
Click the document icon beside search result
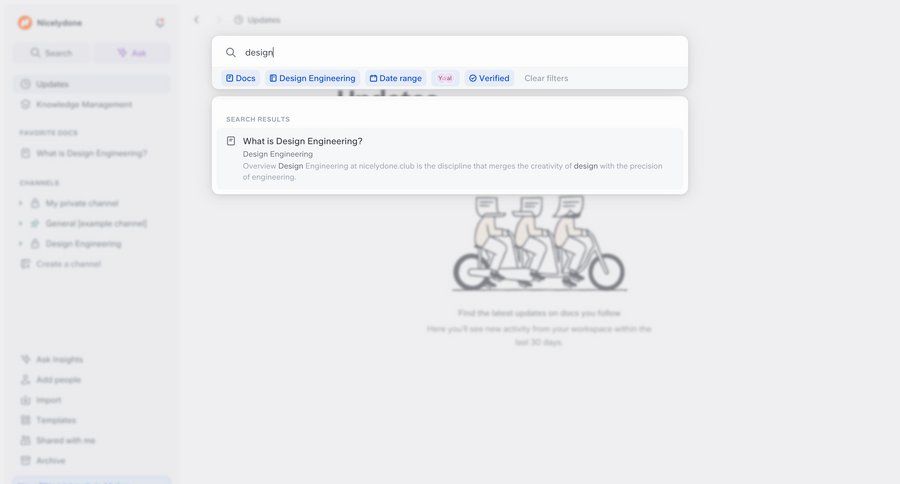point(231,141)
